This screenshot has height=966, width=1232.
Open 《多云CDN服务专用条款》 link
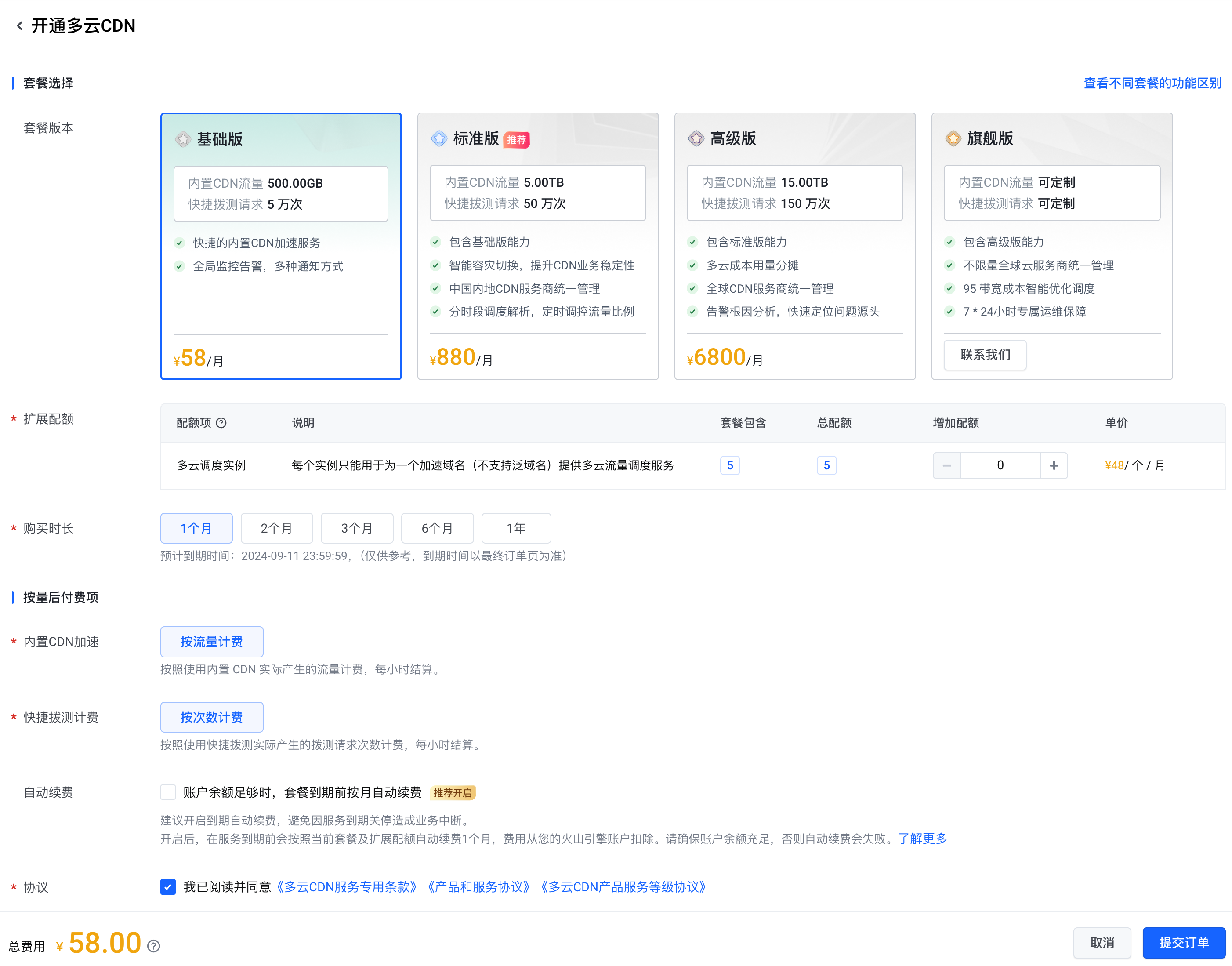(x=347, y=887)
